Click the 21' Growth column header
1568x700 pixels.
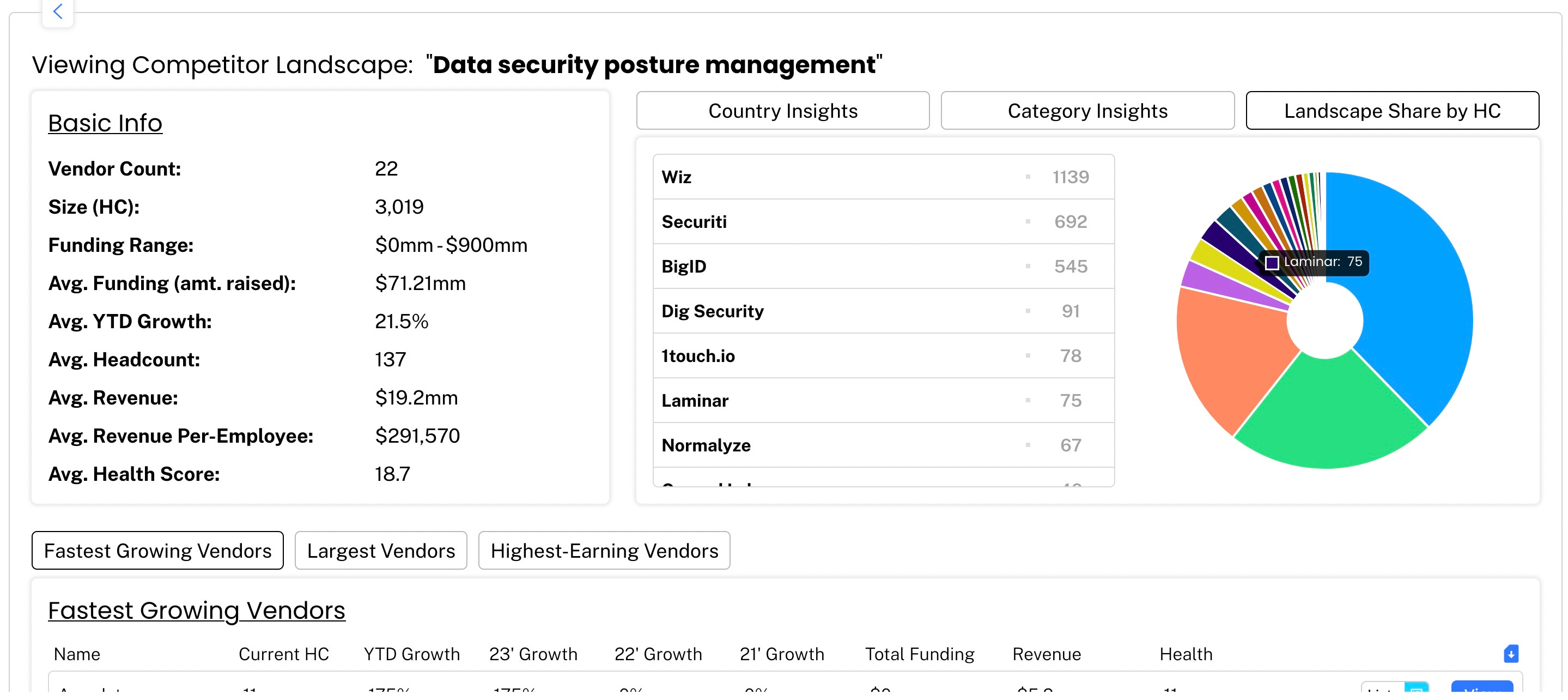coord(782,654)
